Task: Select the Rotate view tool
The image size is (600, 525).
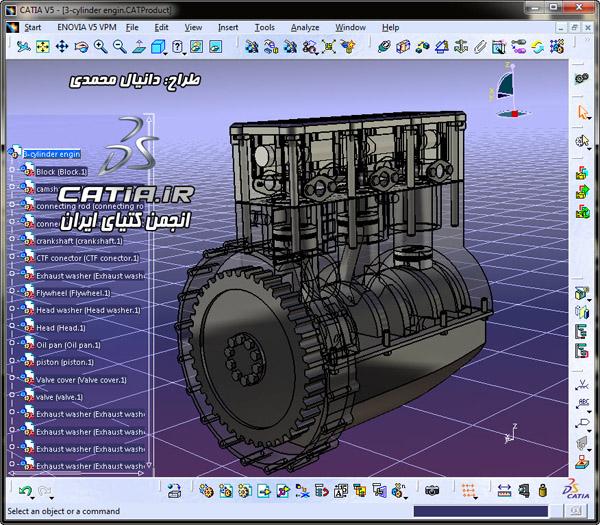Action: pos(81,47)
